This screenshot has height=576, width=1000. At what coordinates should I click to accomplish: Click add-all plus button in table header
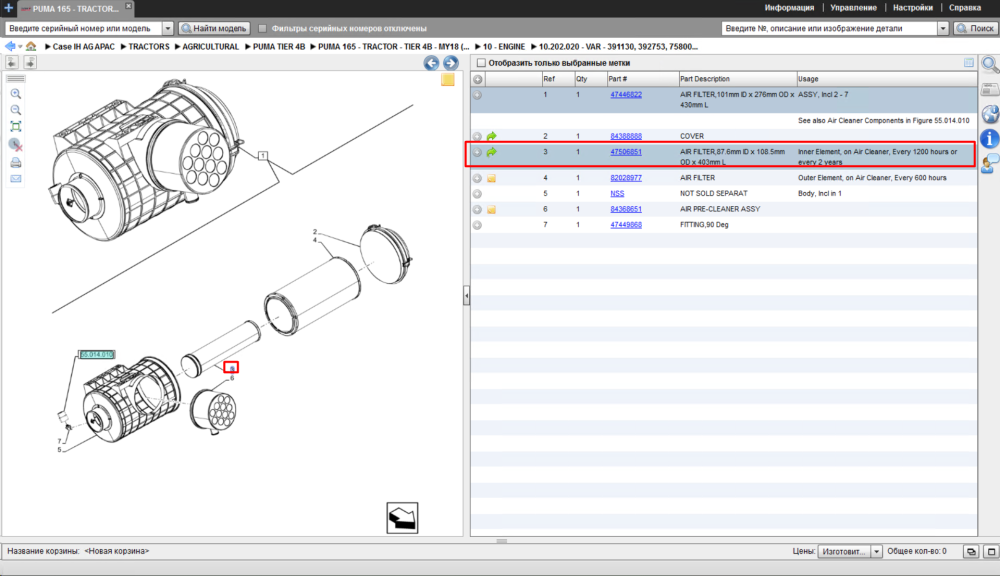click(x=478, y=79)
